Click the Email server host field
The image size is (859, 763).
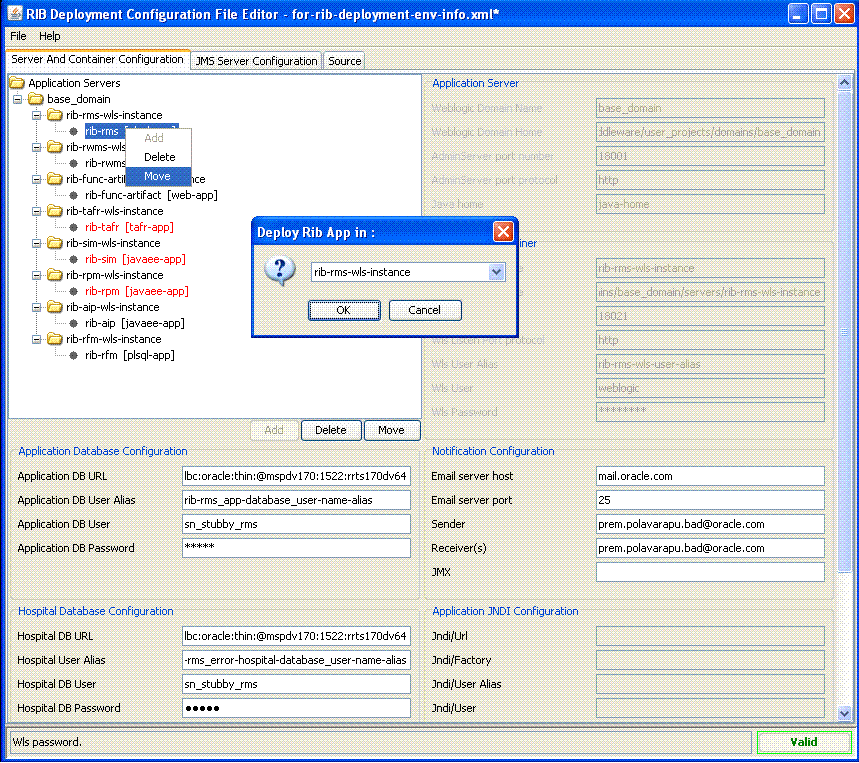710,476
